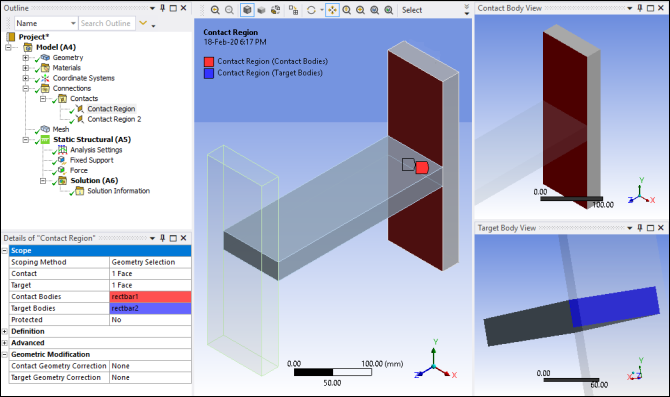
Task: Open Analysis Settings in the outline
Action: tap(96, 150)
